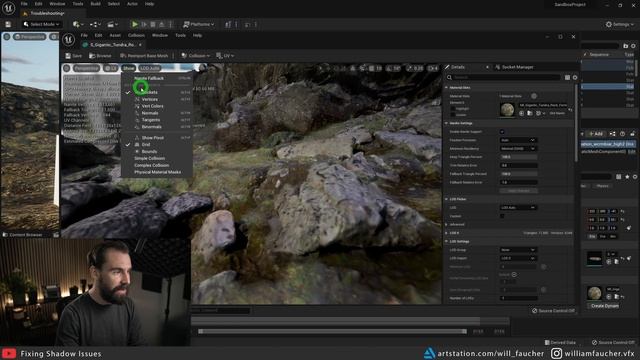Click Perspective viewport mode button
Screen dimensions: 640x360
tap(86, 68)
